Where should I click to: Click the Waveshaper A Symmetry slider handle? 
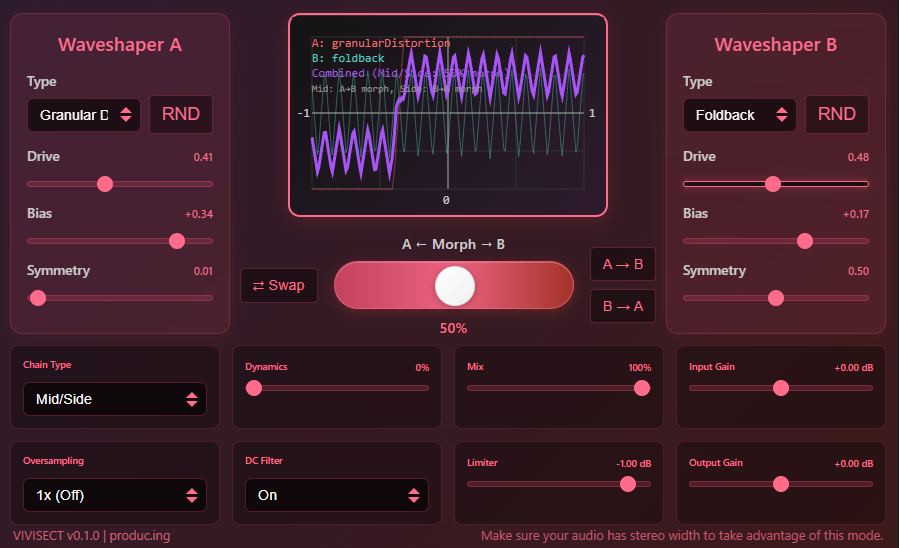pyautogui.click(x=38, y=298)
